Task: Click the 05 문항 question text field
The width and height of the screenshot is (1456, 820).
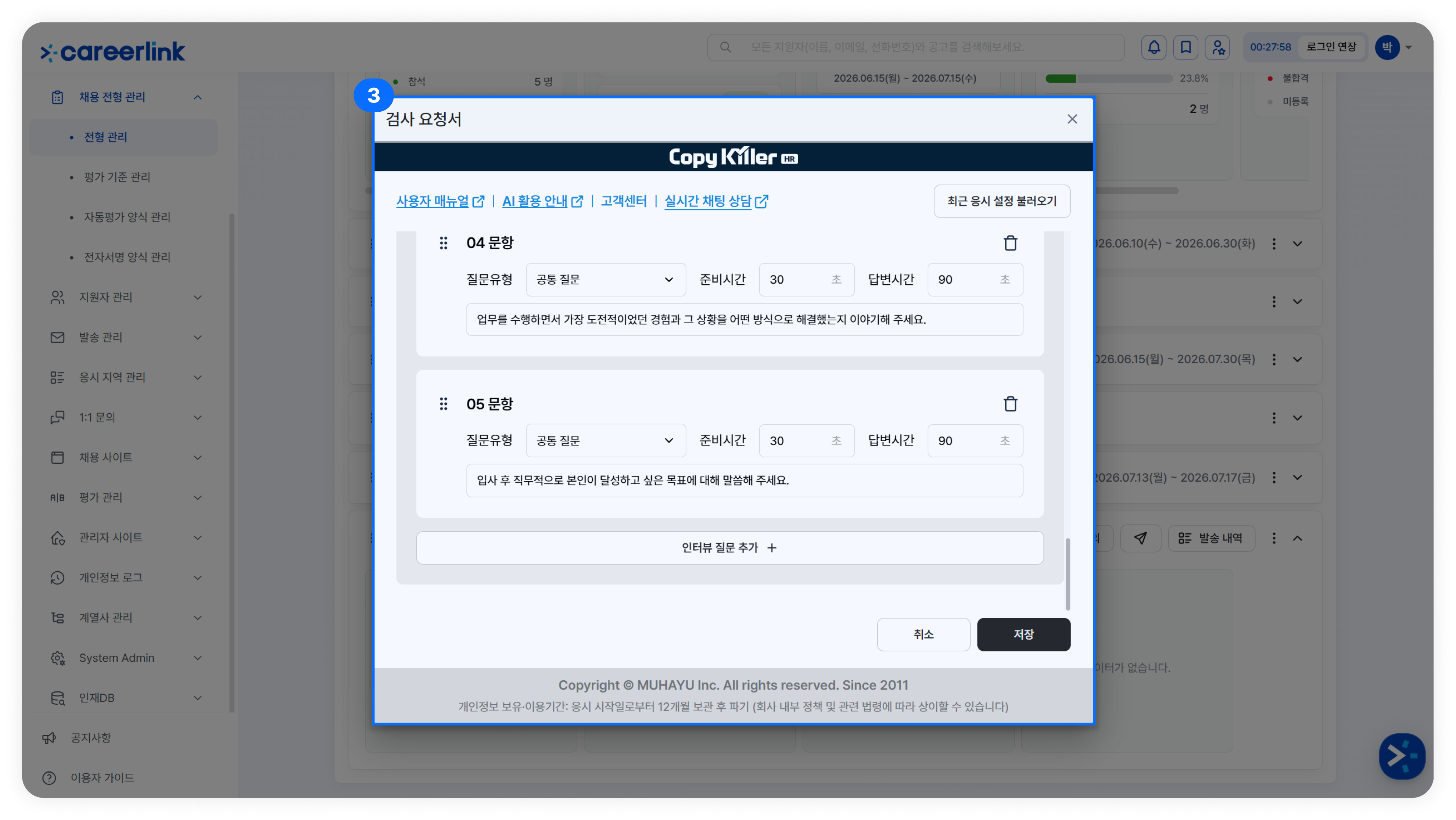Action: pyautogui.click(x=745, y=481)
